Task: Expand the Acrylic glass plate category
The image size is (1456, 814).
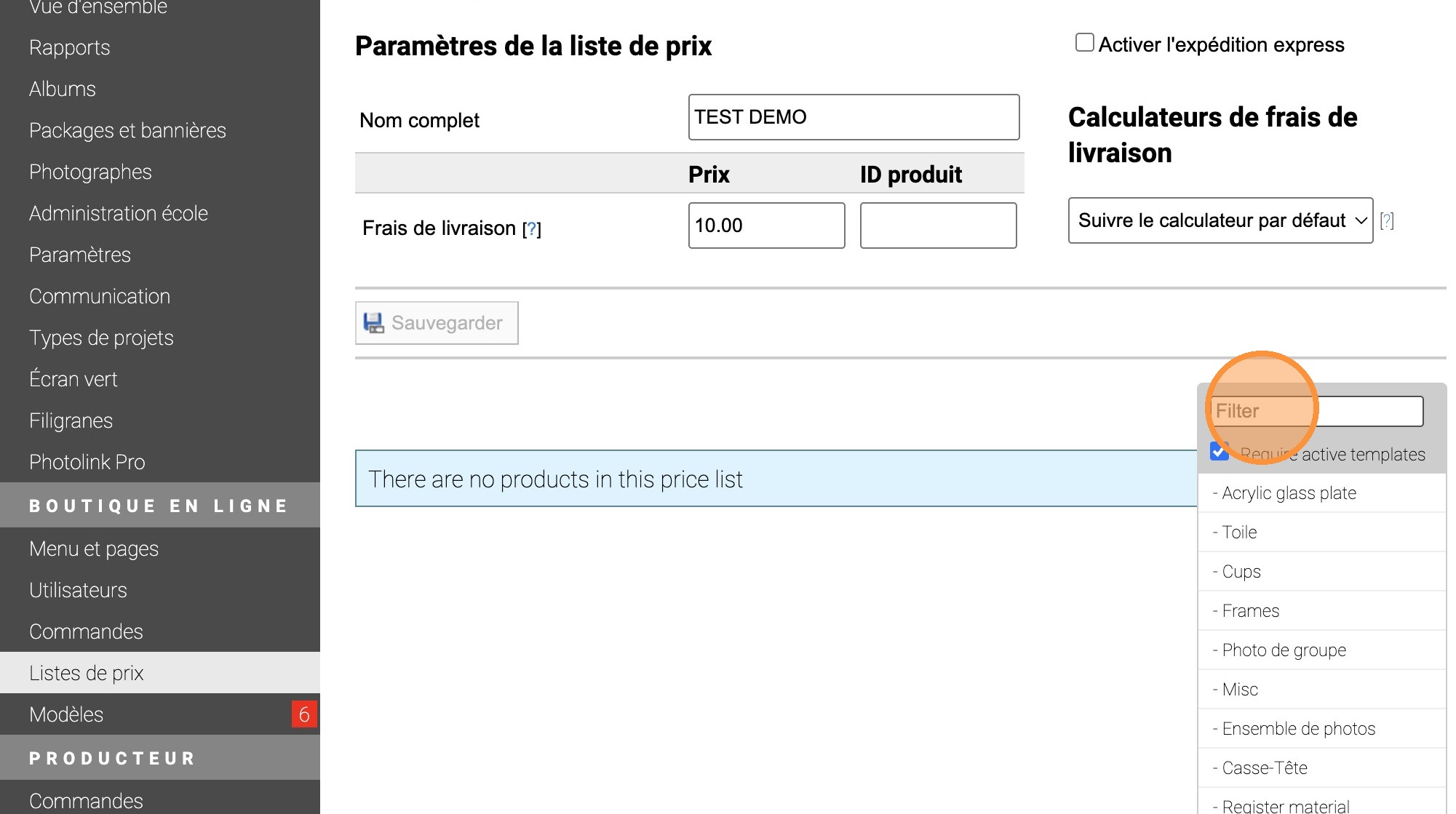Action: point(1289,493)
